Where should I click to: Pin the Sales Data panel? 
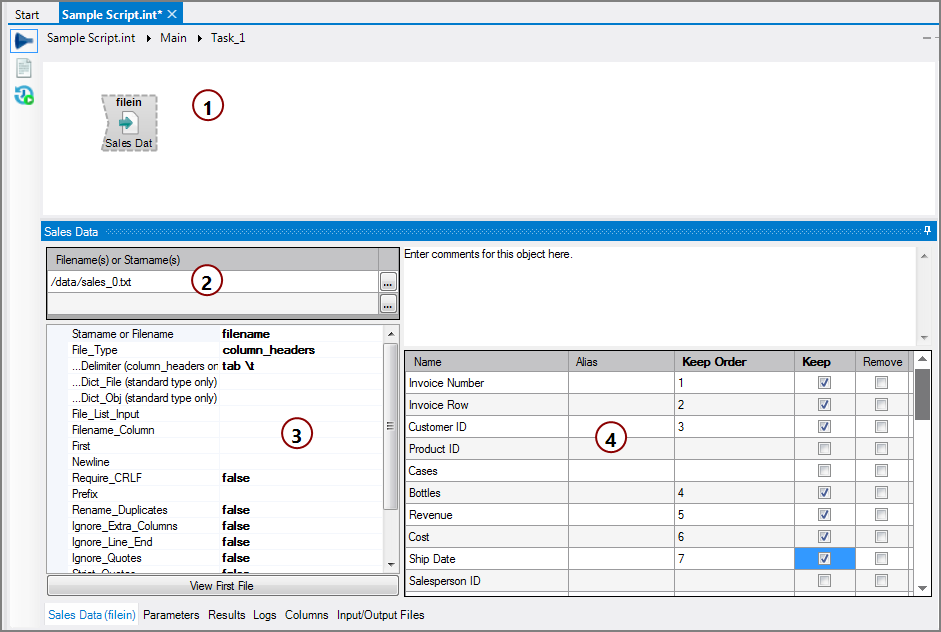[x=927, y=231]
